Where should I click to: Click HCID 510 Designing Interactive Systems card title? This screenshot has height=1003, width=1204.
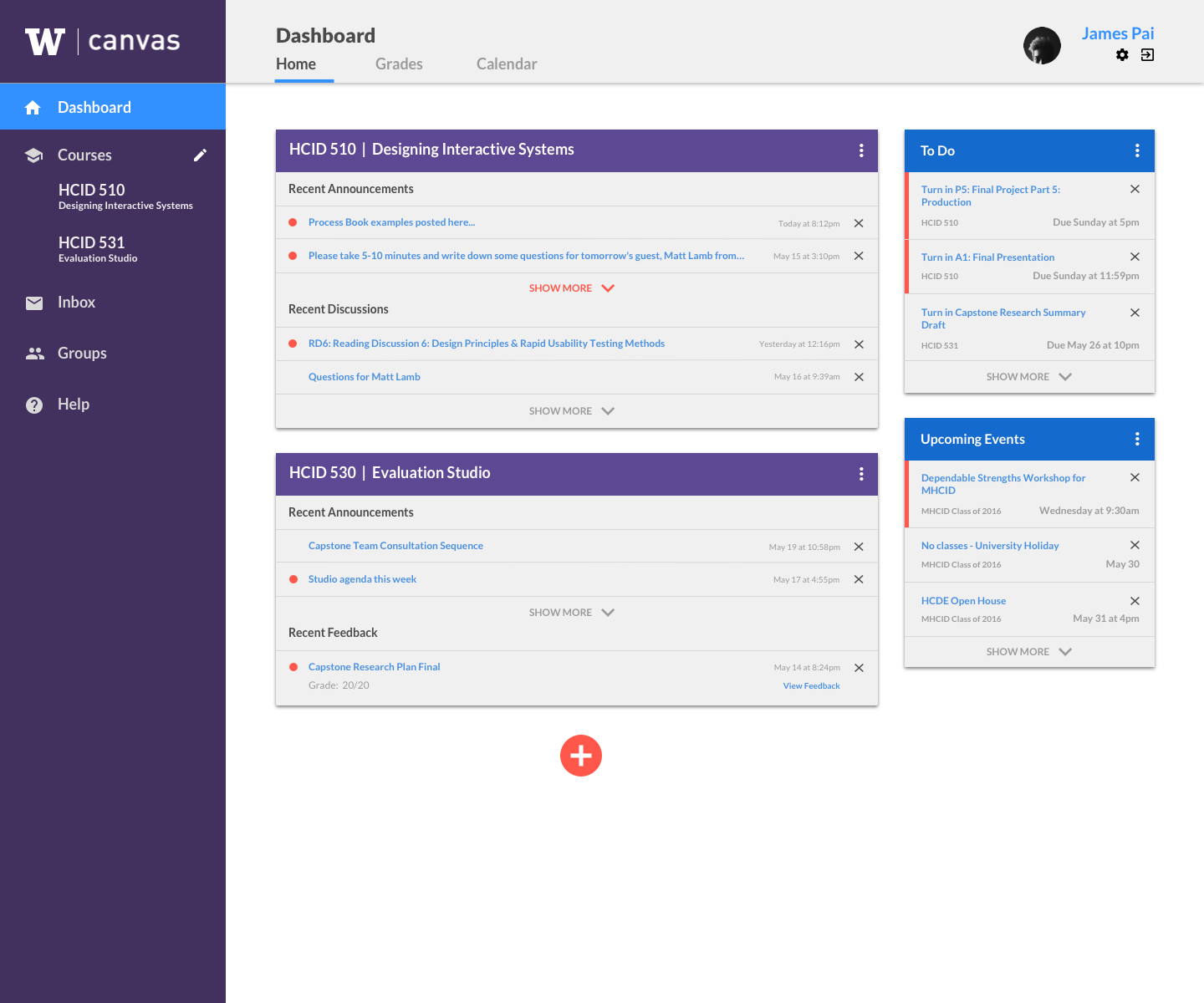click(x=431, y=150)
